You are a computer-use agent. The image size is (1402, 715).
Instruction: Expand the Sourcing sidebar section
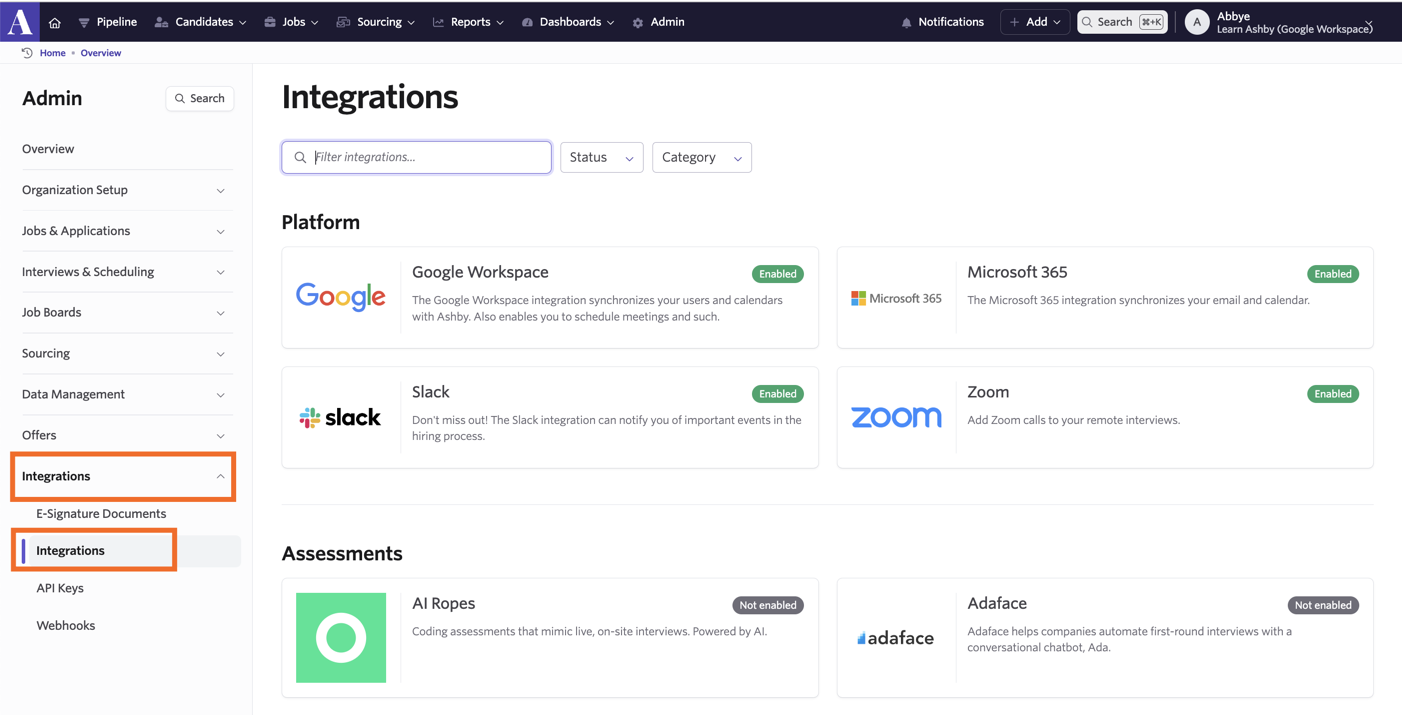(x=125, y=354)
